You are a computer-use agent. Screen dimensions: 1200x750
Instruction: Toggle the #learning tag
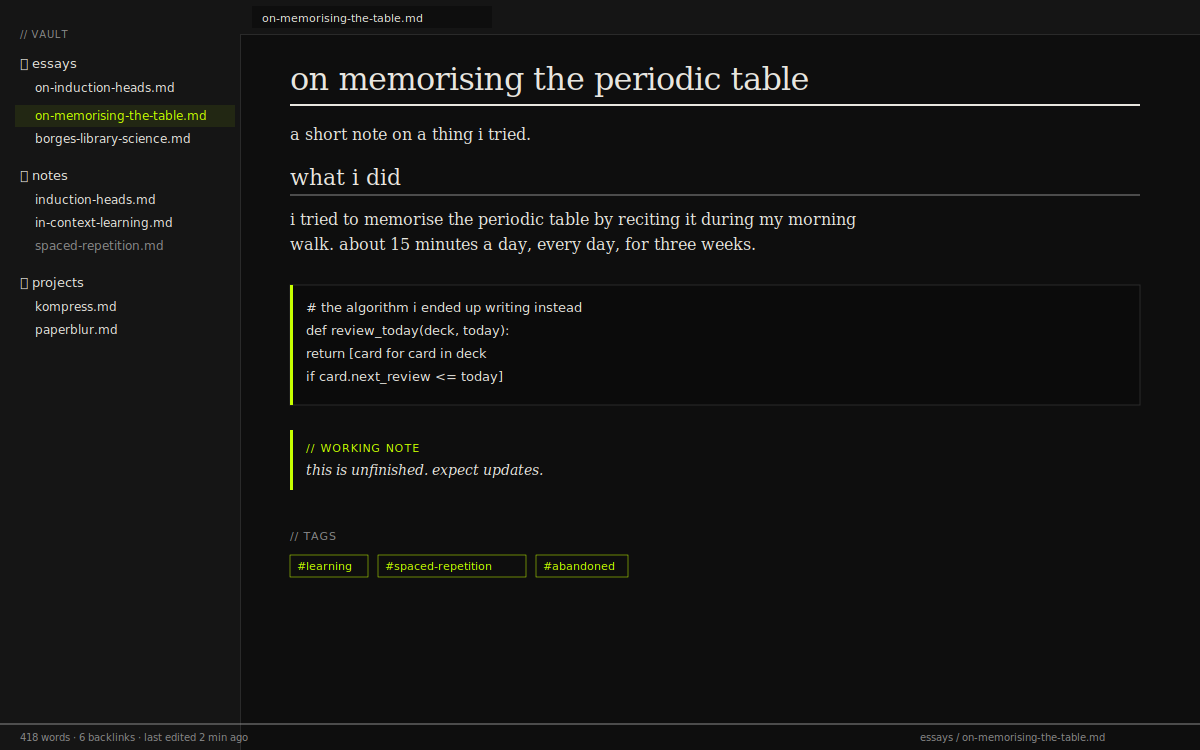point(328,565)
